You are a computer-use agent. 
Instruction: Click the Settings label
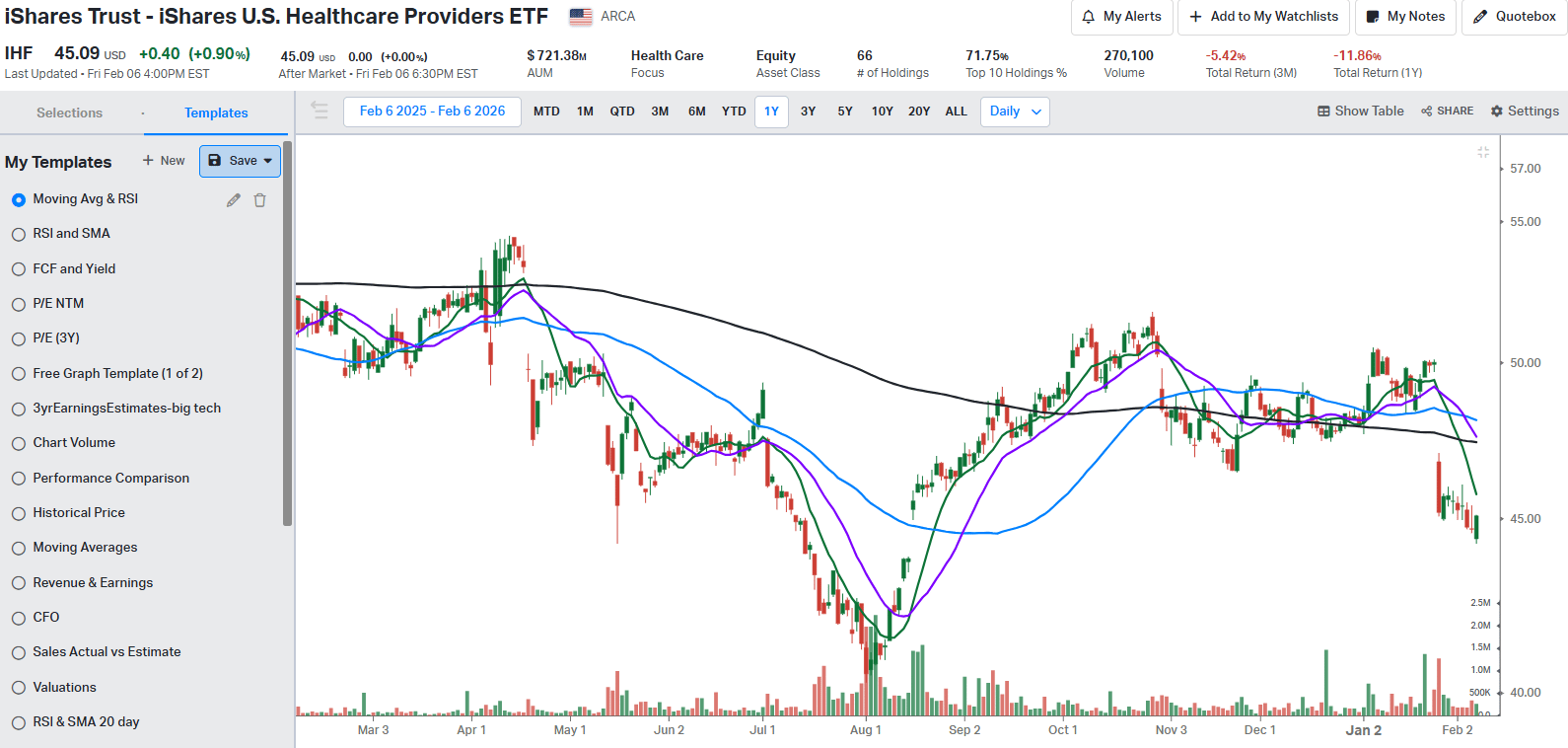pos(1533,112)
